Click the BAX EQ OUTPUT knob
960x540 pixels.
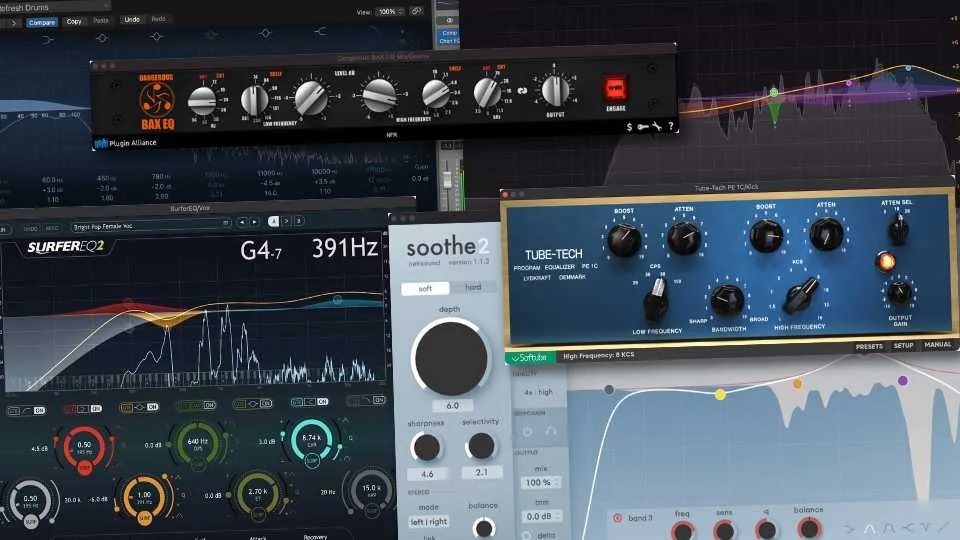[555, 90]
